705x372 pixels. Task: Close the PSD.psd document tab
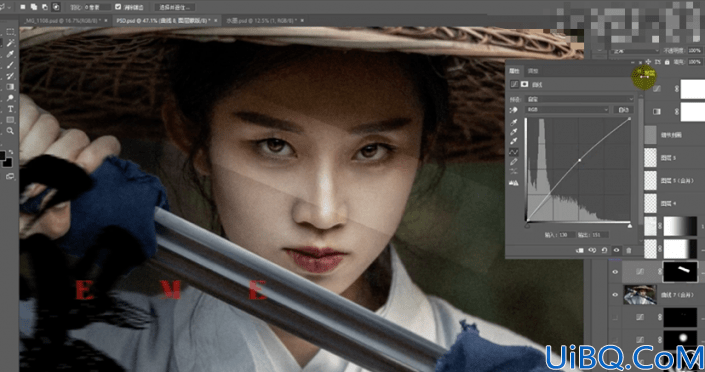tap(216, 21)
